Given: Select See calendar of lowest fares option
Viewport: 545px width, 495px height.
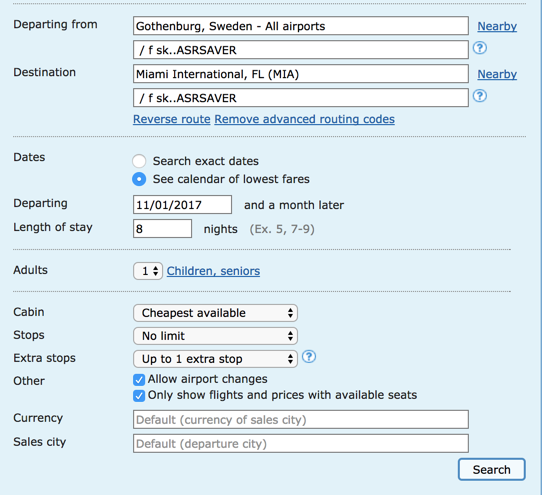Looking at the screenshot, I should pos(139,179).
